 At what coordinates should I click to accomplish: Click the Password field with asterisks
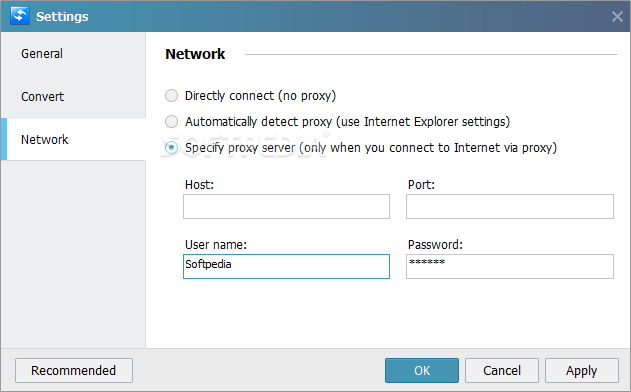[x=509, y=266]
